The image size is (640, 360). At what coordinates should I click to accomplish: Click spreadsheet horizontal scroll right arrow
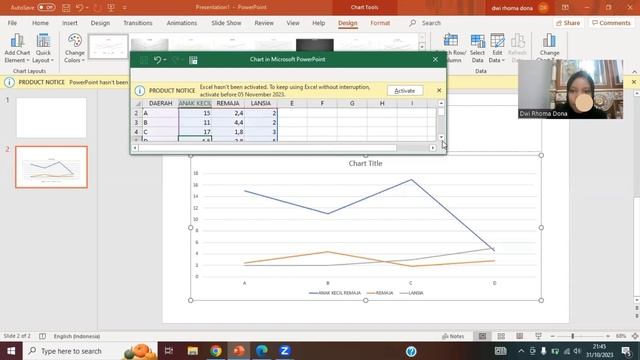tap(433, 148)
